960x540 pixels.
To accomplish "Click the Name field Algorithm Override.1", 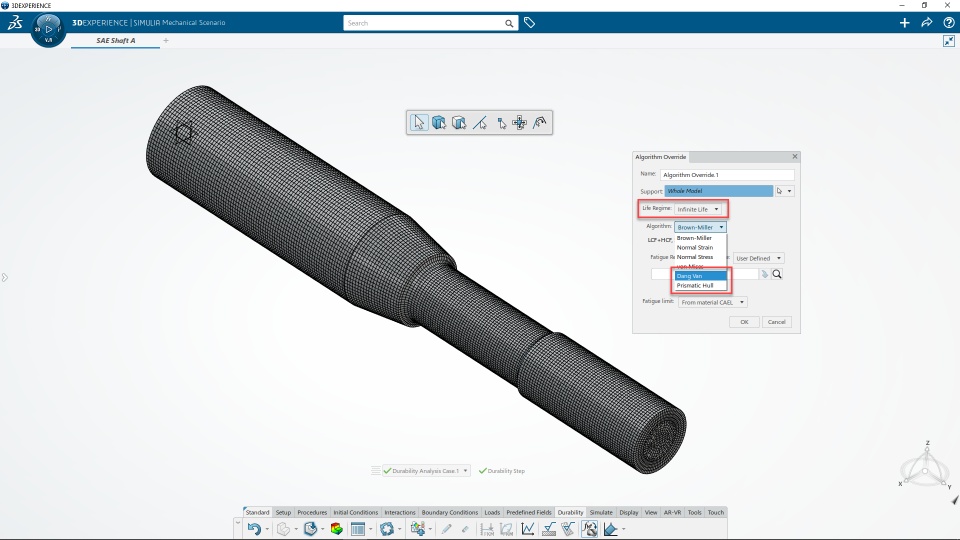I will click(x=727, y=174).
